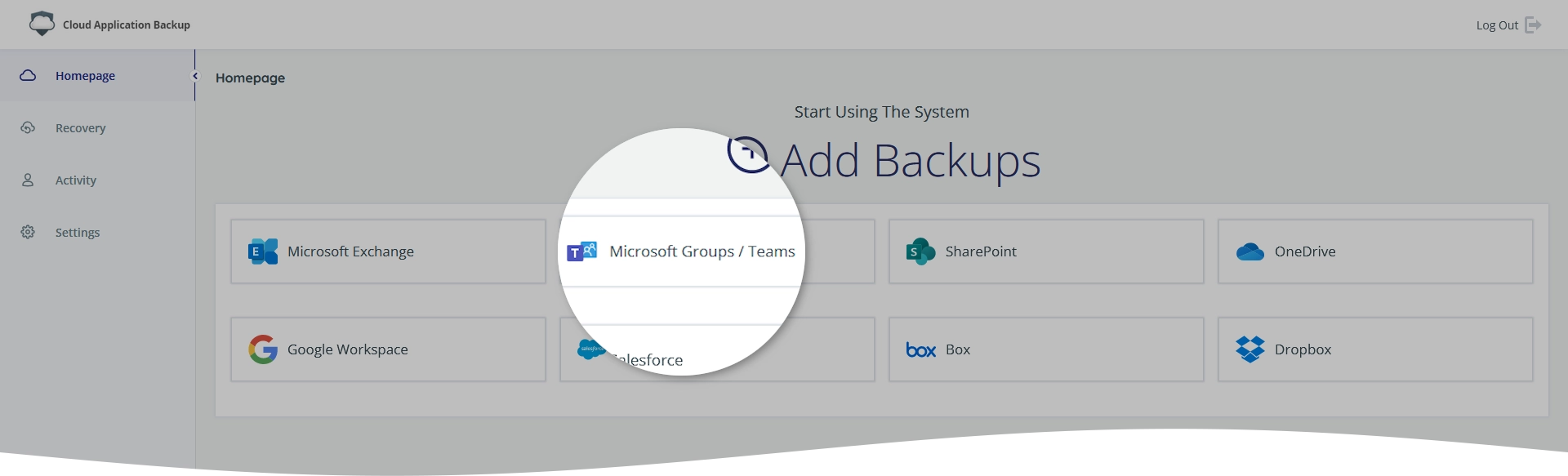Go to Activity in the sidebar
1568x476 pixels.
[97, 180]
